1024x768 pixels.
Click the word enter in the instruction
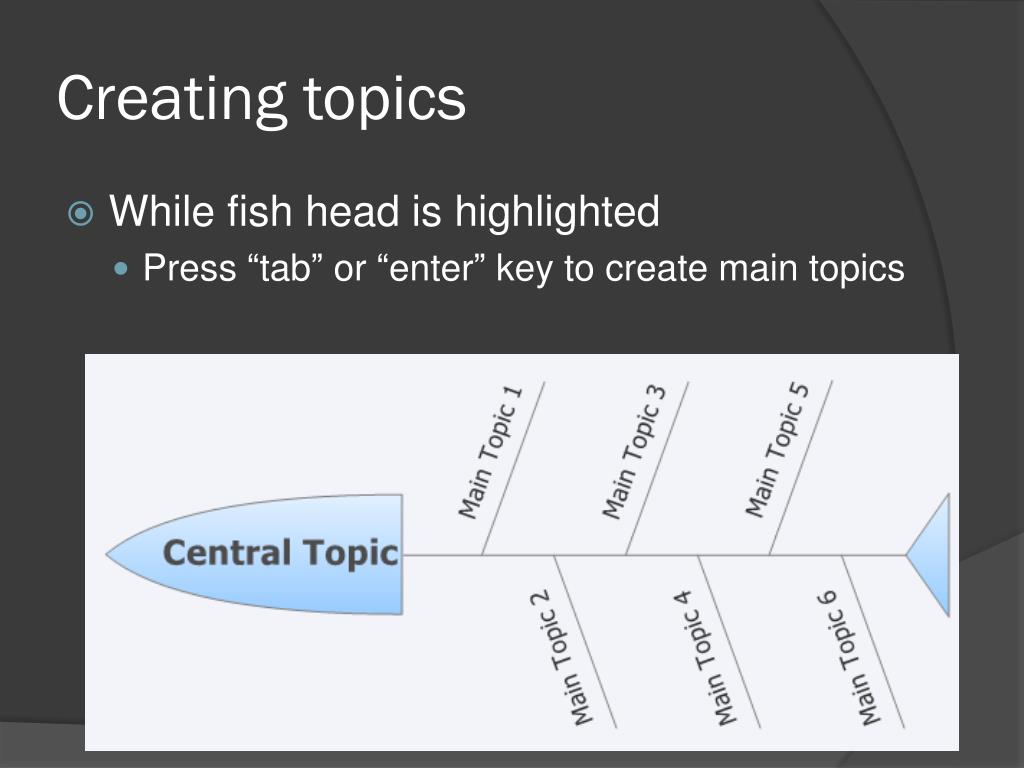pyautogui.click(x=430, y=268)
